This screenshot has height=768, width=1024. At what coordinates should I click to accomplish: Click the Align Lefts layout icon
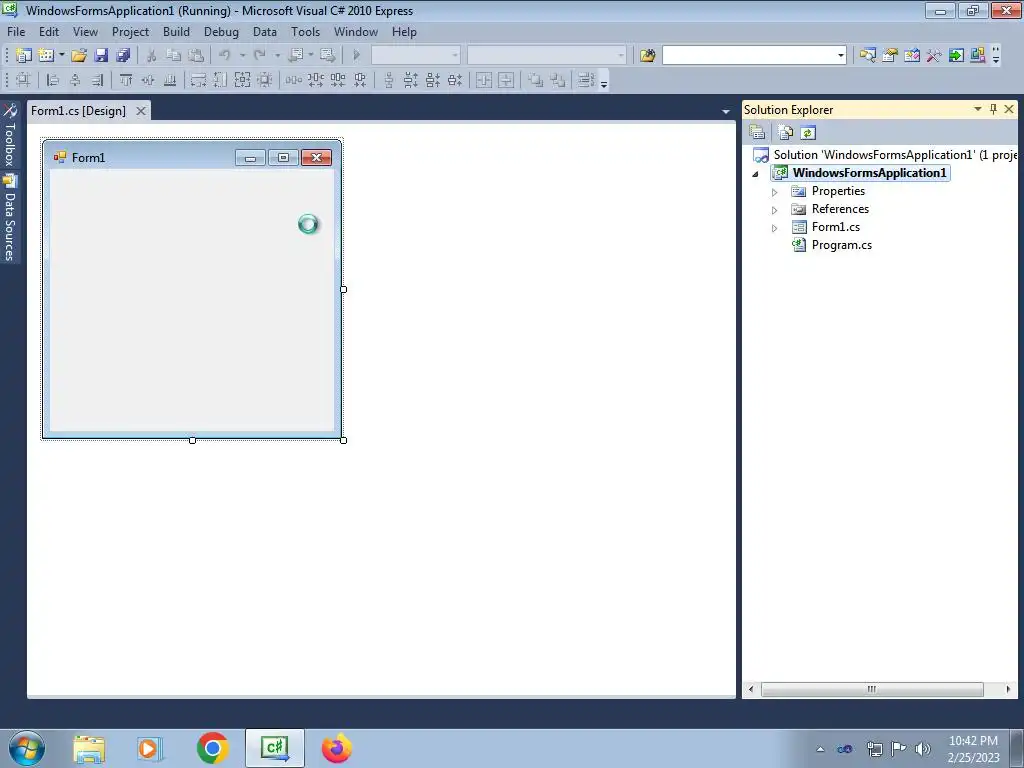point(53,80)
